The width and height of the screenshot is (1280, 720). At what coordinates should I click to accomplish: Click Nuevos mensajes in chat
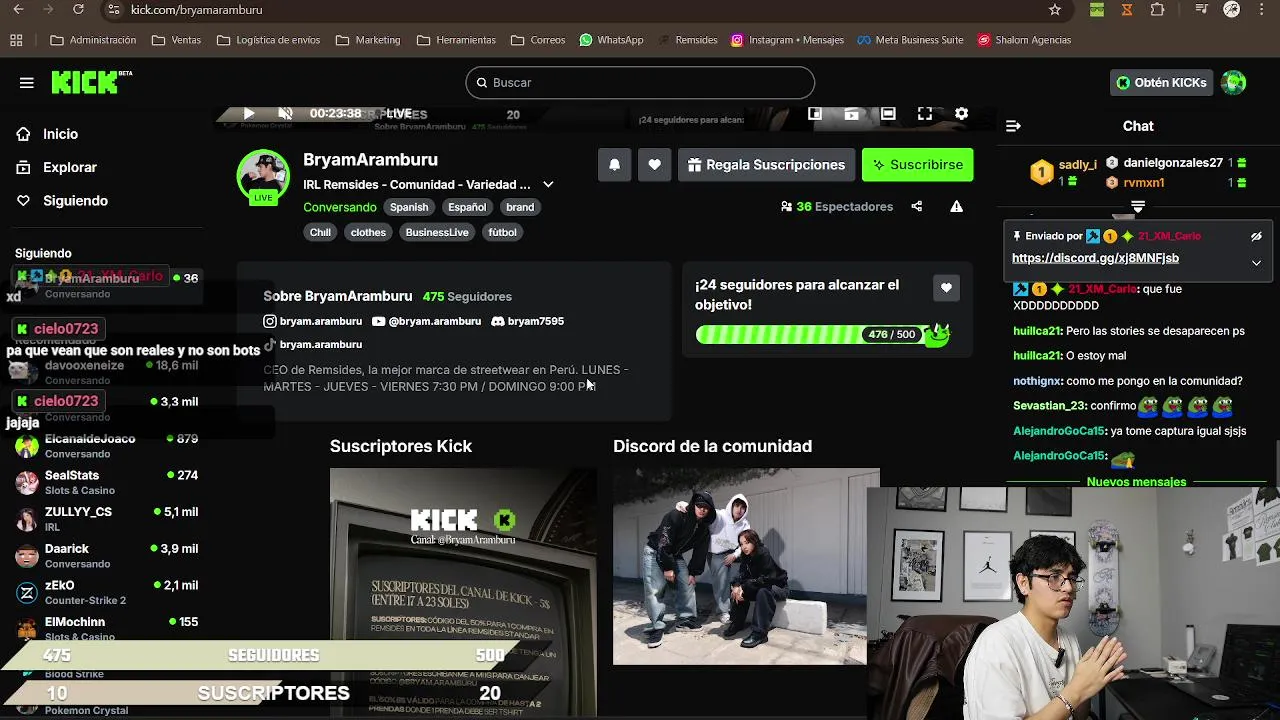click(1136, 482)
